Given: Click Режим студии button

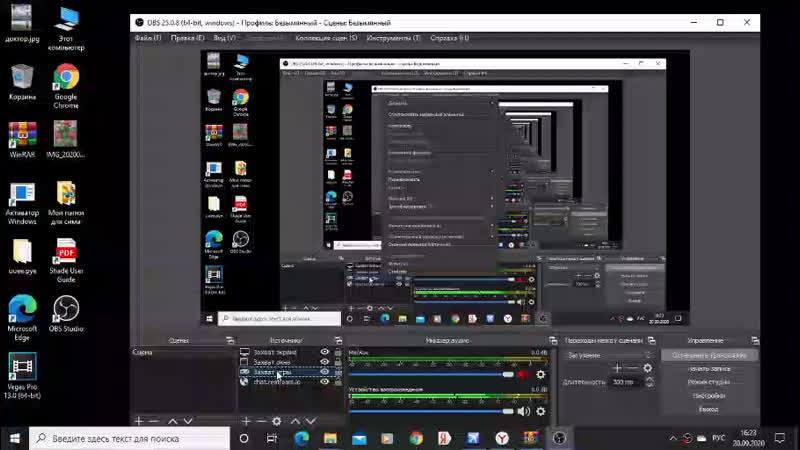Looking at the screenshot, I should click(709, 382).
